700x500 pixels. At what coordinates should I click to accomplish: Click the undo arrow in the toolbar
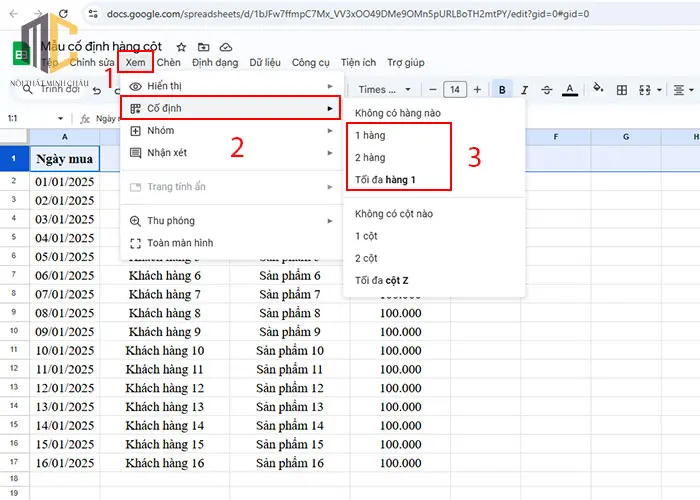point(97,91)
